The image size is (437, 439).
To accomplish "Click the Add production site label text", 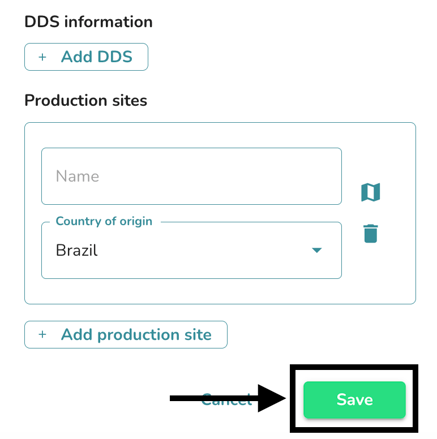I will pos(136,335).
